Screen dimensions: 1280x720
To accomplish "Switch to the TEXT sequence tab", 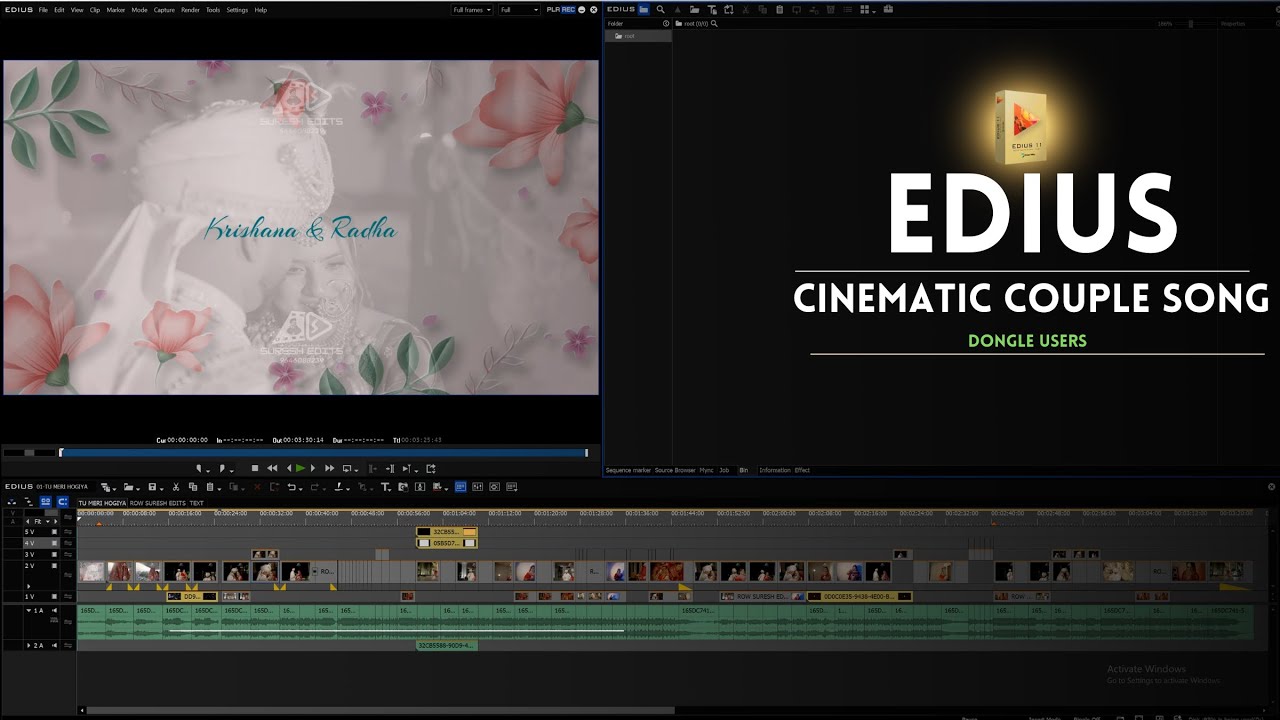I will click(x=196, y=503).
